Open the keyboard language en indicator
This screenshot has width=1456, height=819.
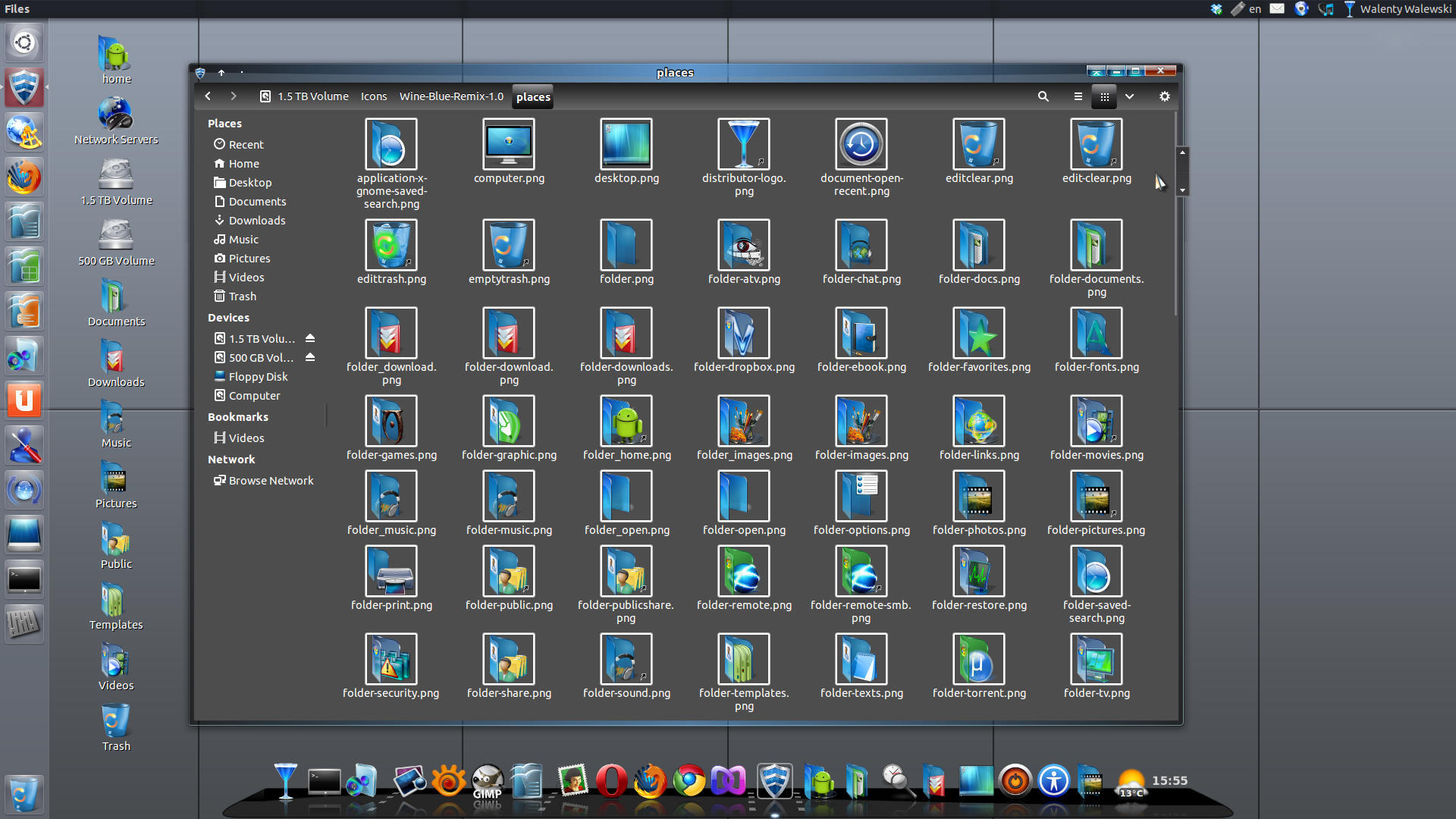click(1254, 9)
